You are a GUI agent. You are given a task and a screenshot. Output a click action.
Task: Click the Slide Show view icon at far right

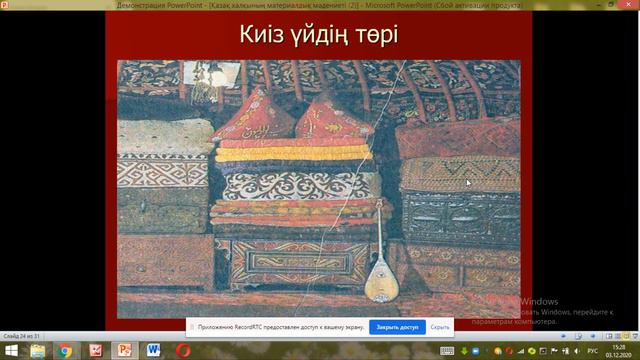pyautogui.click(x=635, y=336)
